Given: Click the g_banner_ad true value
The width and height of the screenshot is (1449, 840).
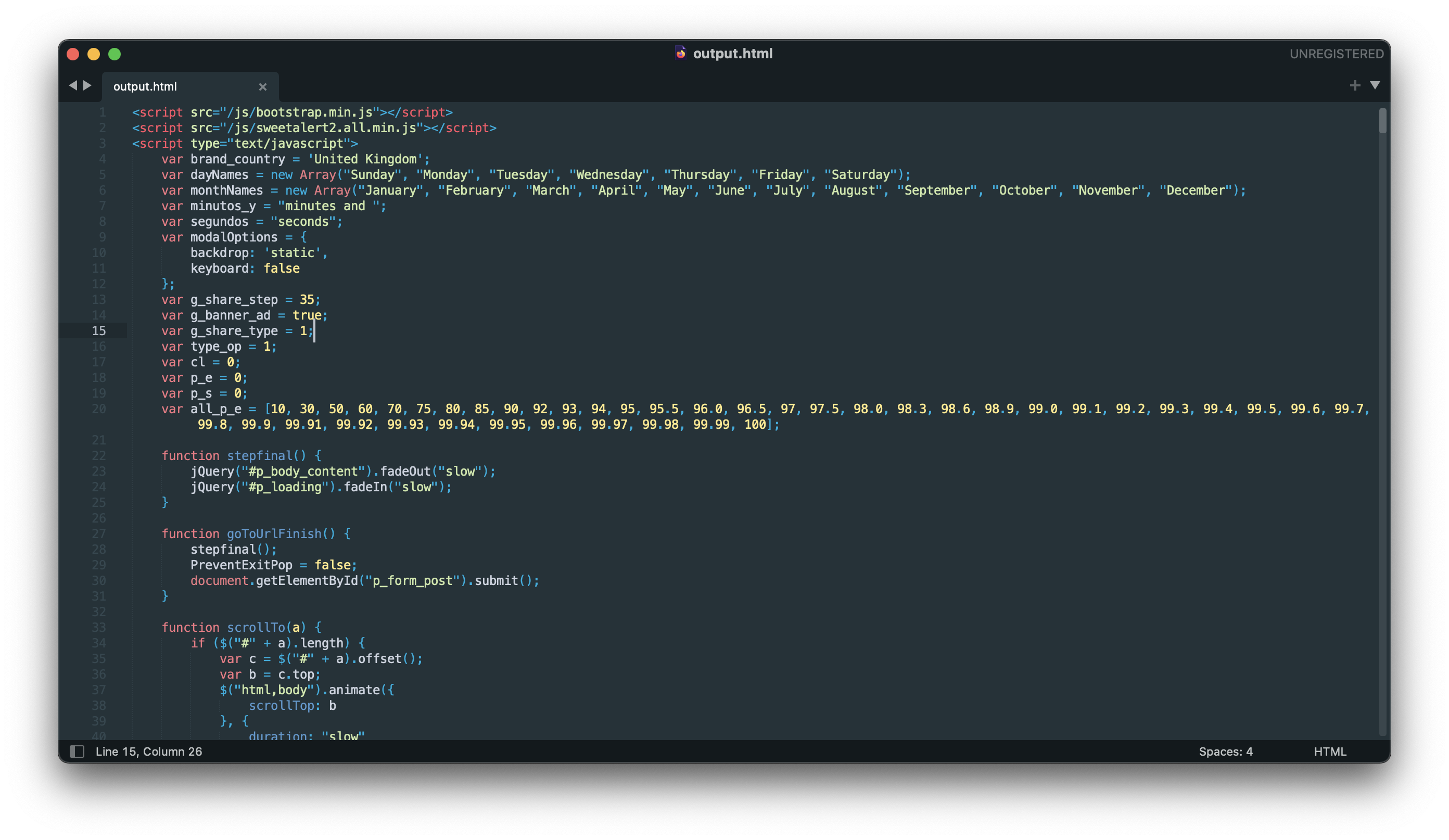Looking at the screenshot, I should [x=307, y=315].
